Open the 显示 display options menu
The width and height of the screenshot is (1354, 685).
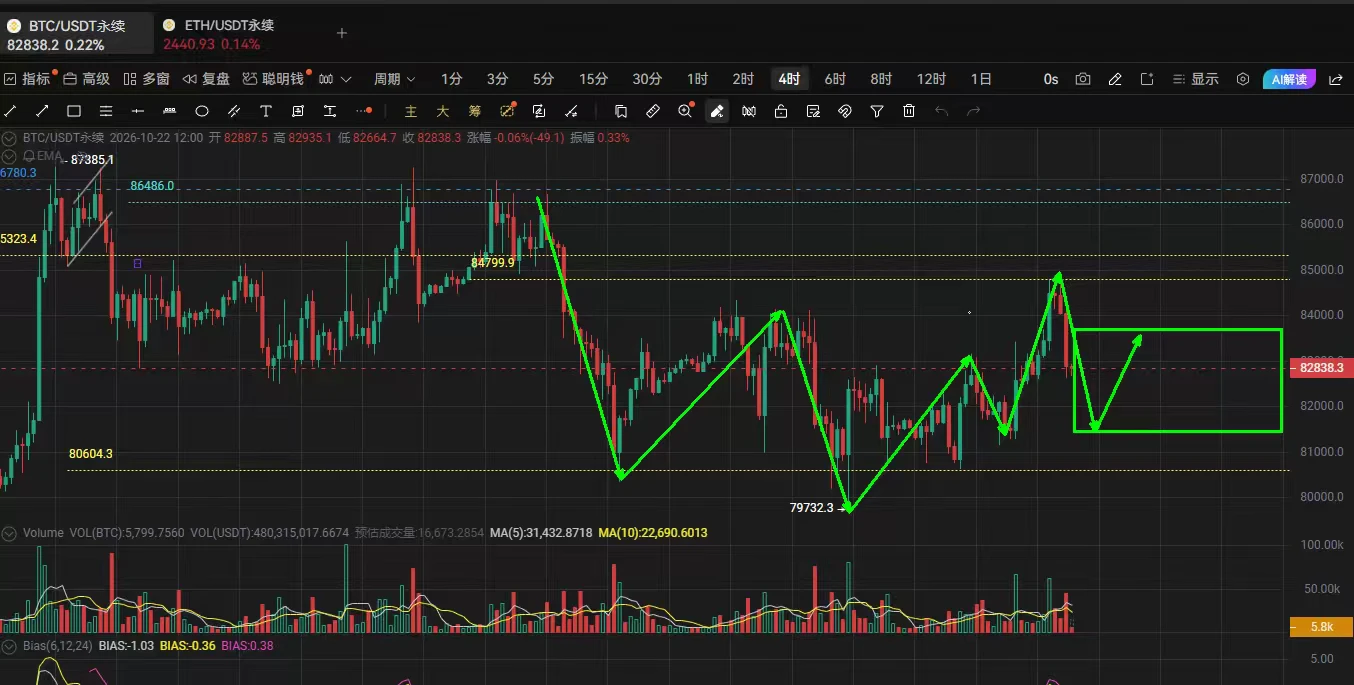(1197, 79)
